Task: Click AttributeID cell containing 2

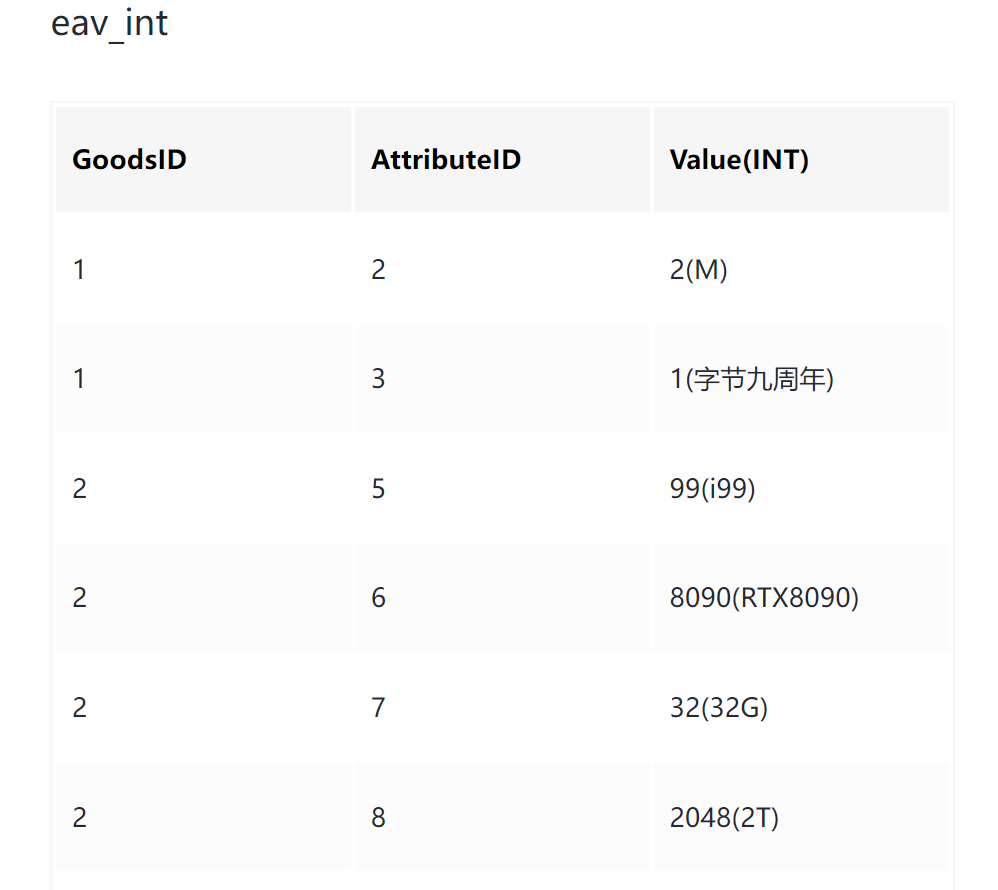Action: (378, 270)
